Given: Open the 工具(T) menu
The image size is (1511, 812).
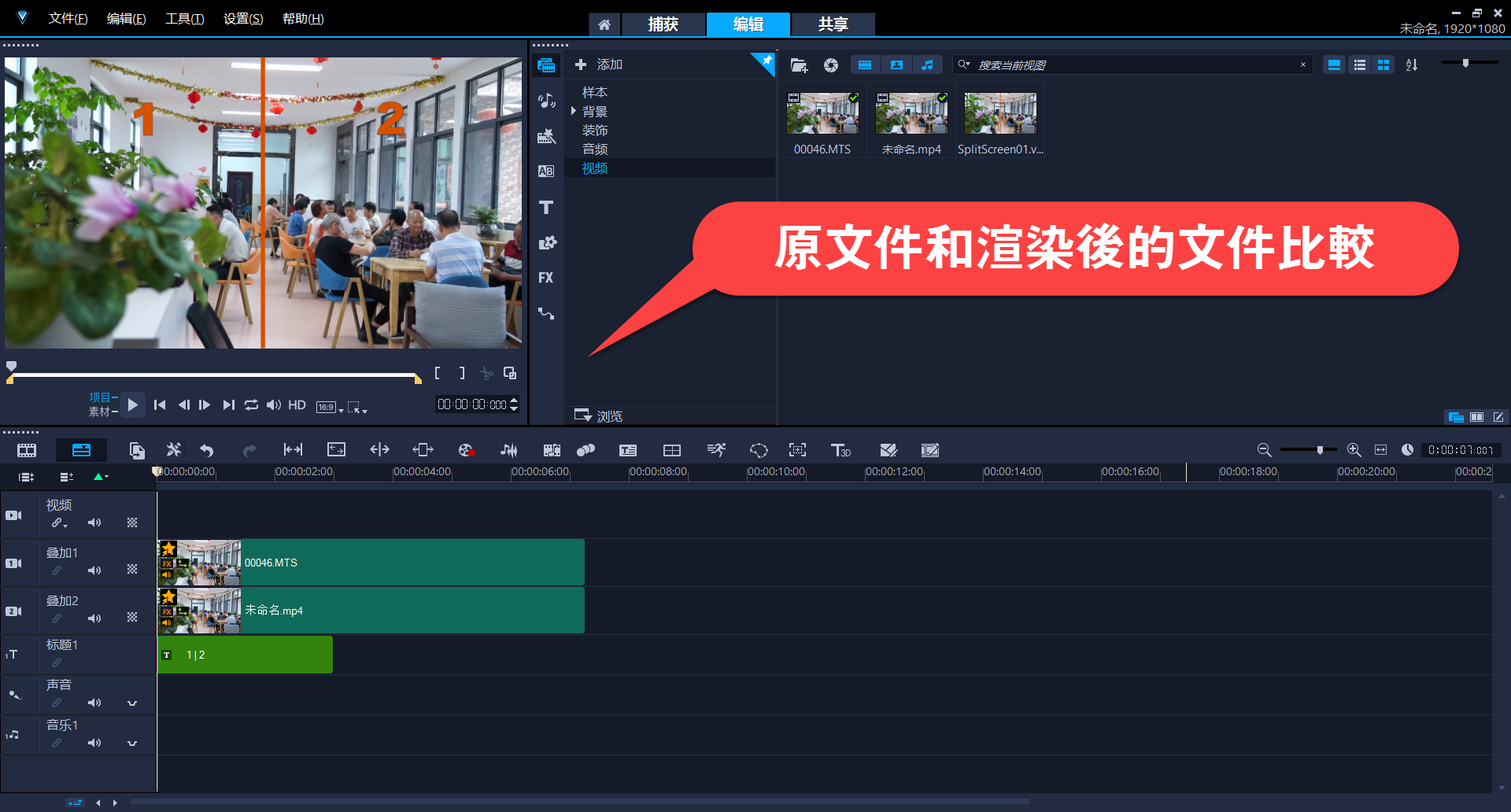Looking at the screenshot, I should tap(184, 18).
